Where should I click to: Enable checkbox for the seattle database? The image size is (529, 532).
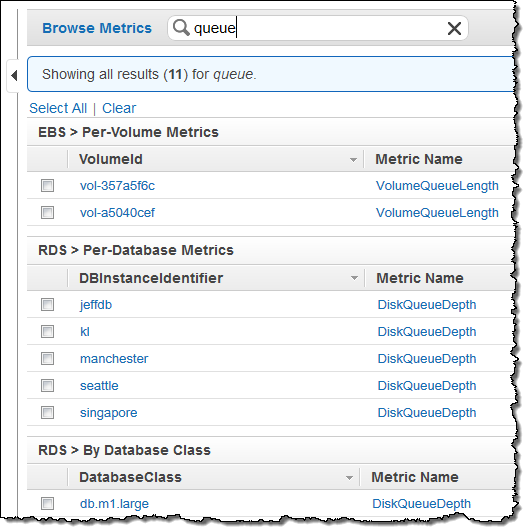[47, 386]
